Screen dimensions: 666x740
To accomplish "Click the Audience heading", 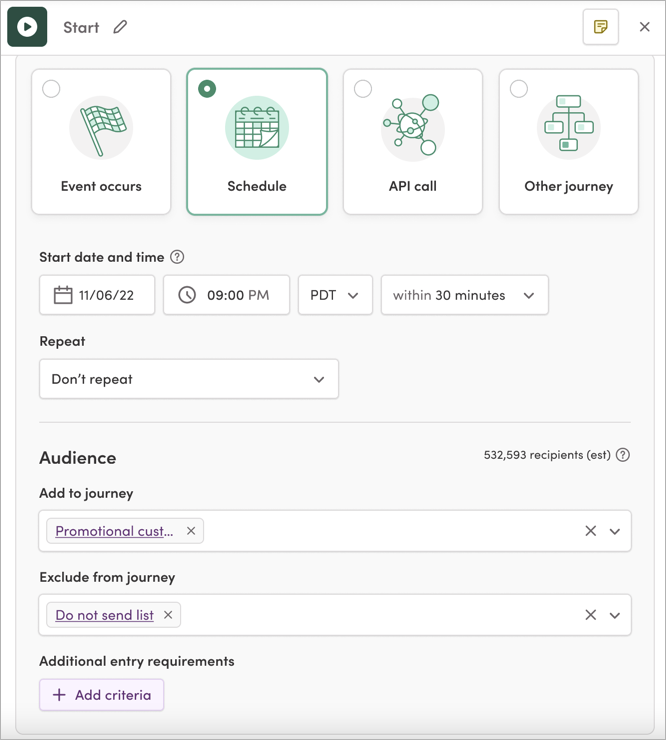I will tap(78, 458).
